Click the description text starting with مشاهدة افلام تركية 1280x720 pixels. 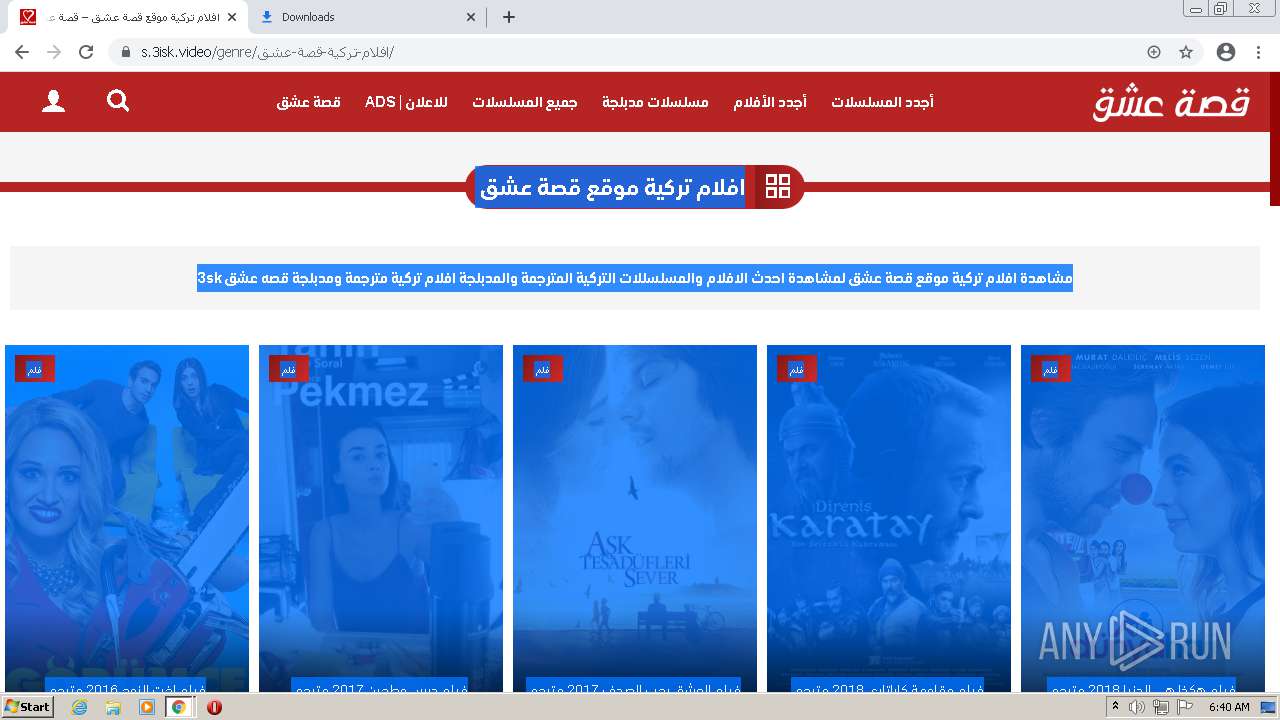pos(635,278)
